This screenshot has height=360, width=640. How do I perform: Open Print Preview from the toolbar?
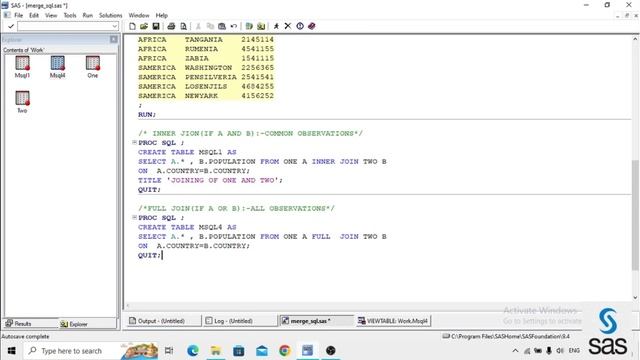tap(183, 26)
